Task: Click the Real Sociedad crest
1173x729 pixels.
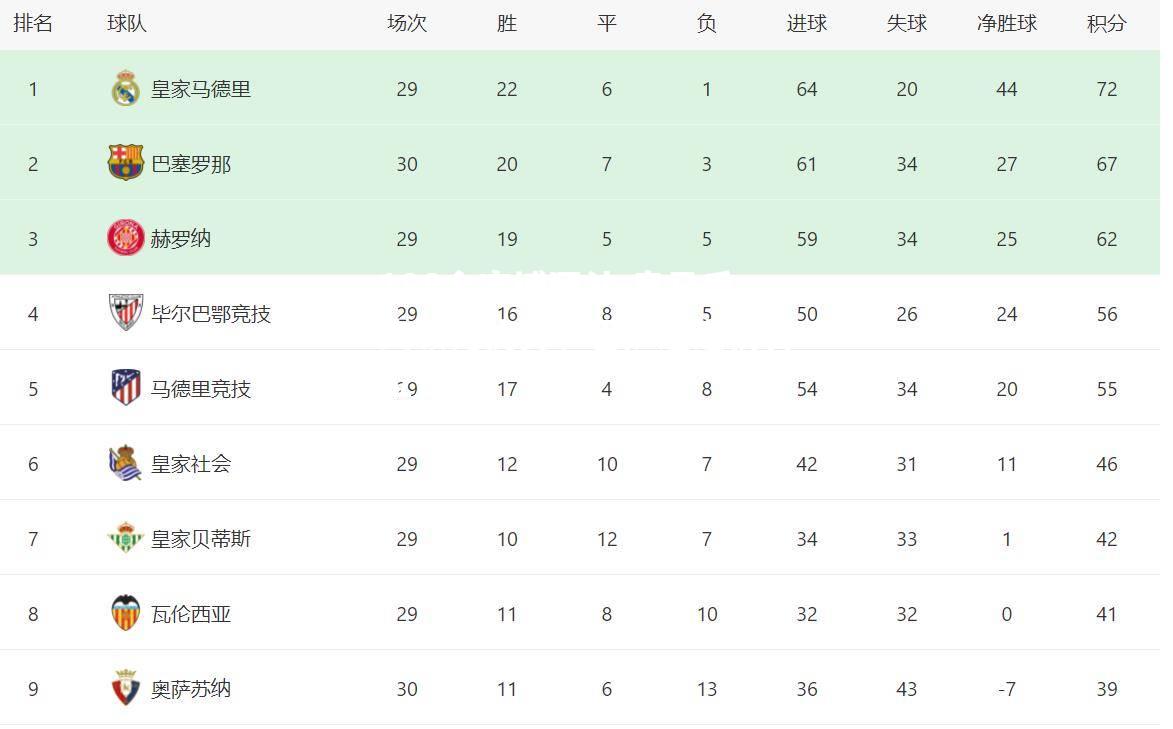Action: [x=125, y=463]
